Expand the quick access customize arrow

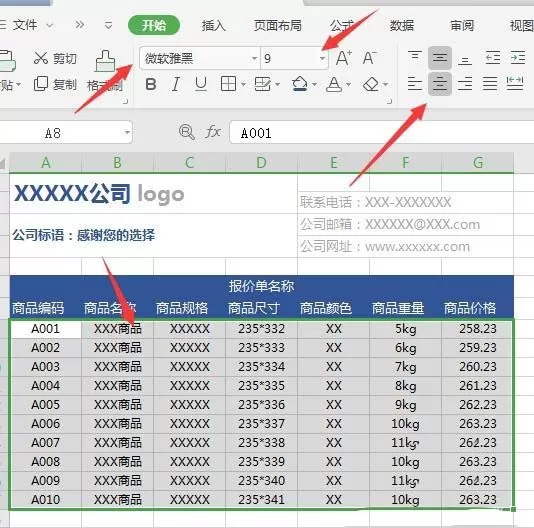pyautogui.click(x=108, y=25)
